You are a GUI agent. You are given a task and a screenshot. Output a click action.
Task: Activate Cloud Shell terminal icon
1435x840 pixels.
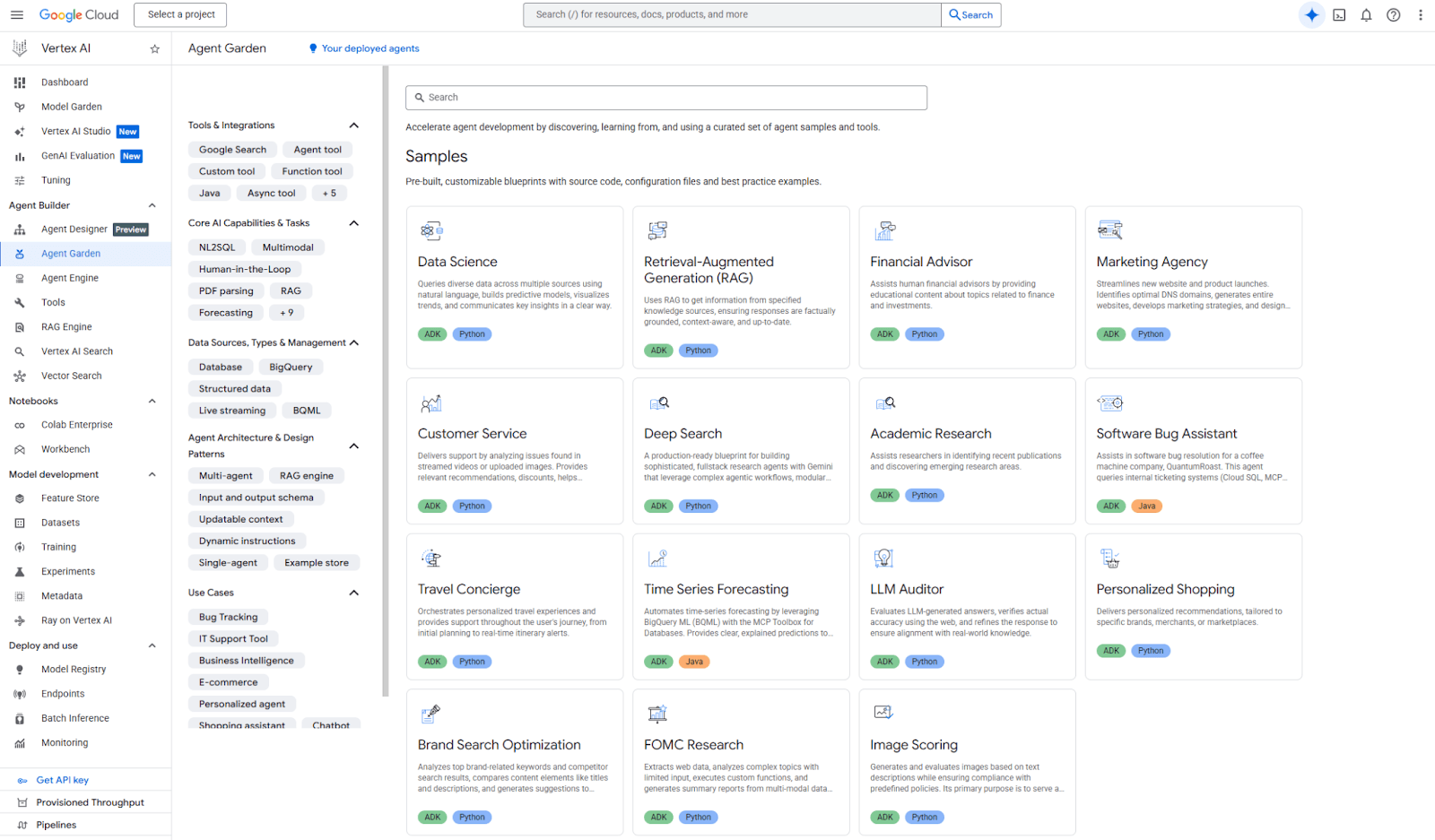pyautogui.click(x=1339, y=14)
